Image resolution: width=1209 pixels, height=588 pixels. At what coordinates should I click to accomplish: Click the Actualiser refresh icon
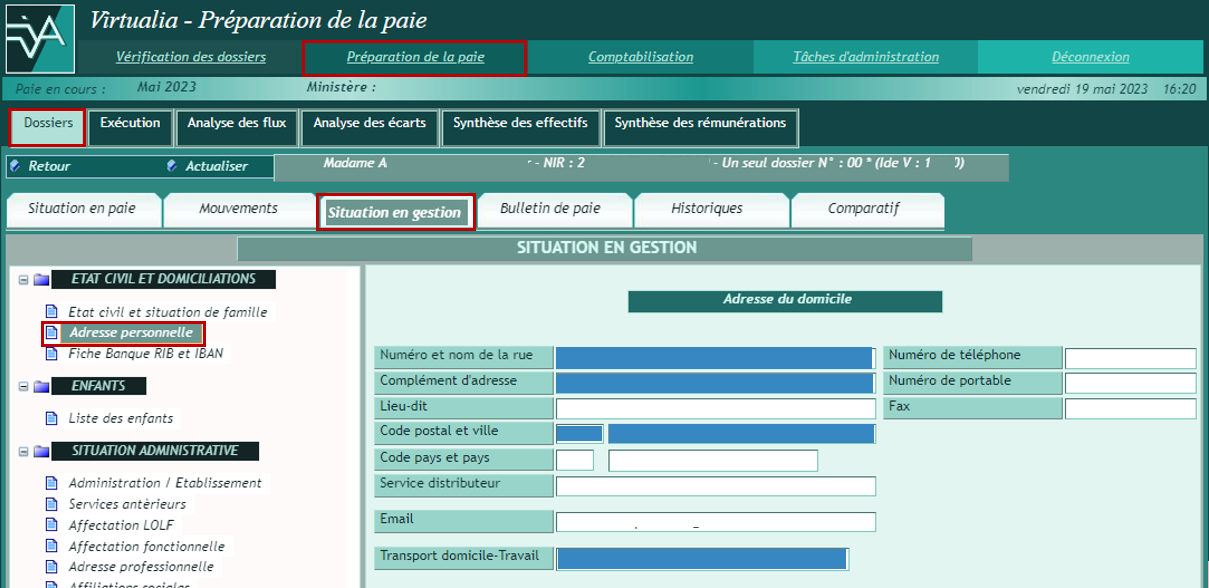(172, 166)
